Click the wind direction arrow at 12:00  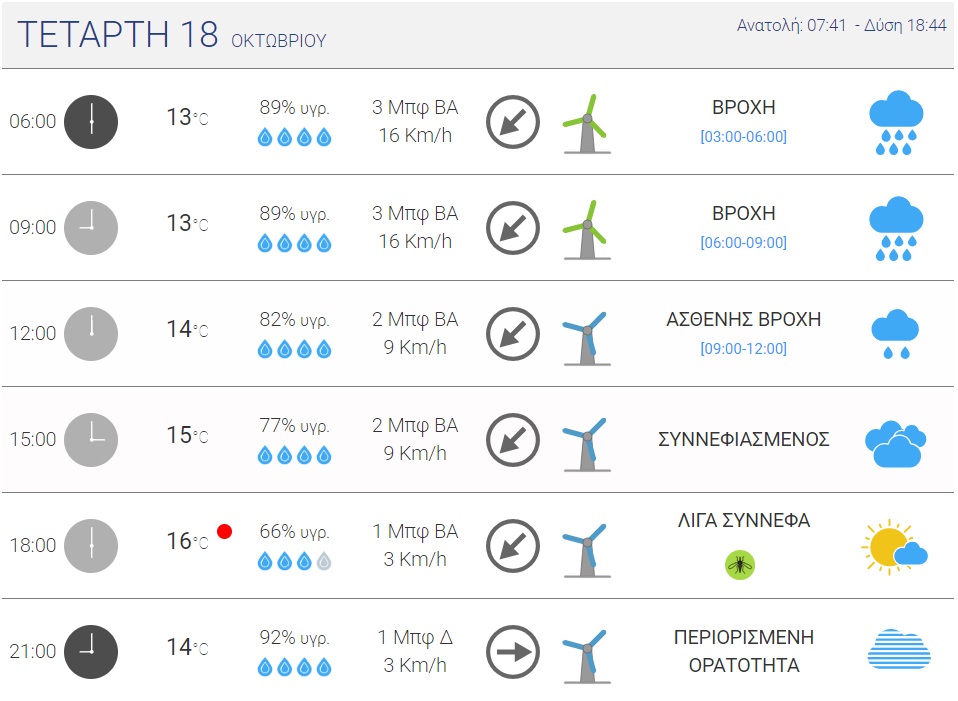pos(513,334)
